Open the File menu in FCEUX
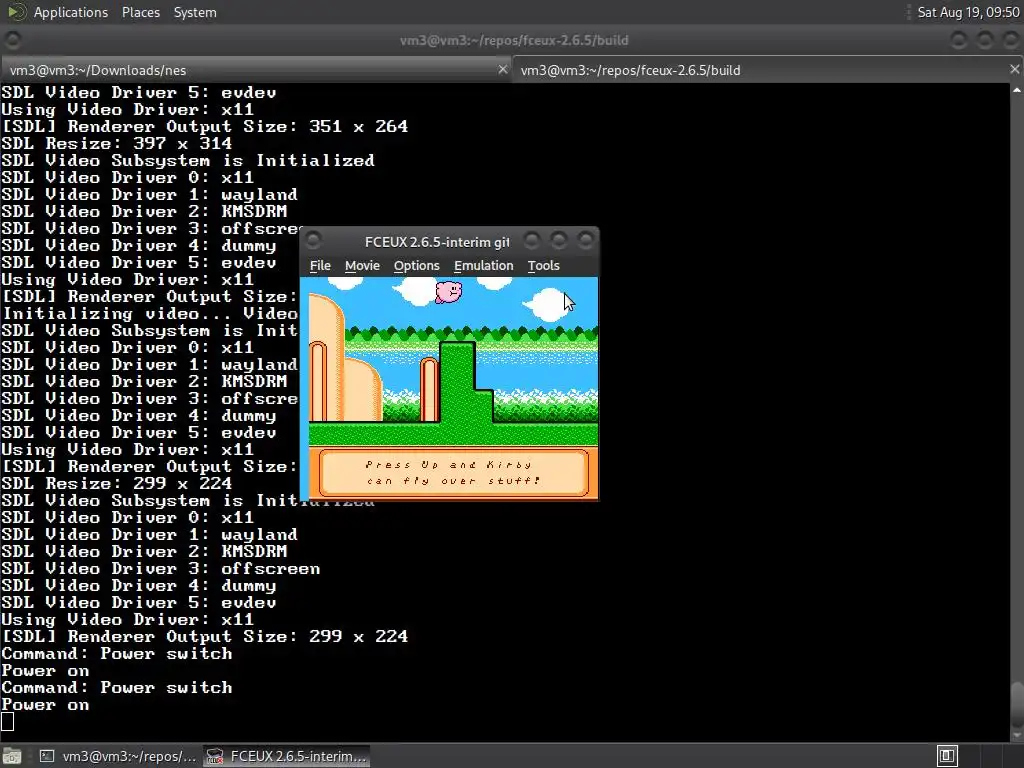This screenshot has width=1024, height=768. (320, 266)
